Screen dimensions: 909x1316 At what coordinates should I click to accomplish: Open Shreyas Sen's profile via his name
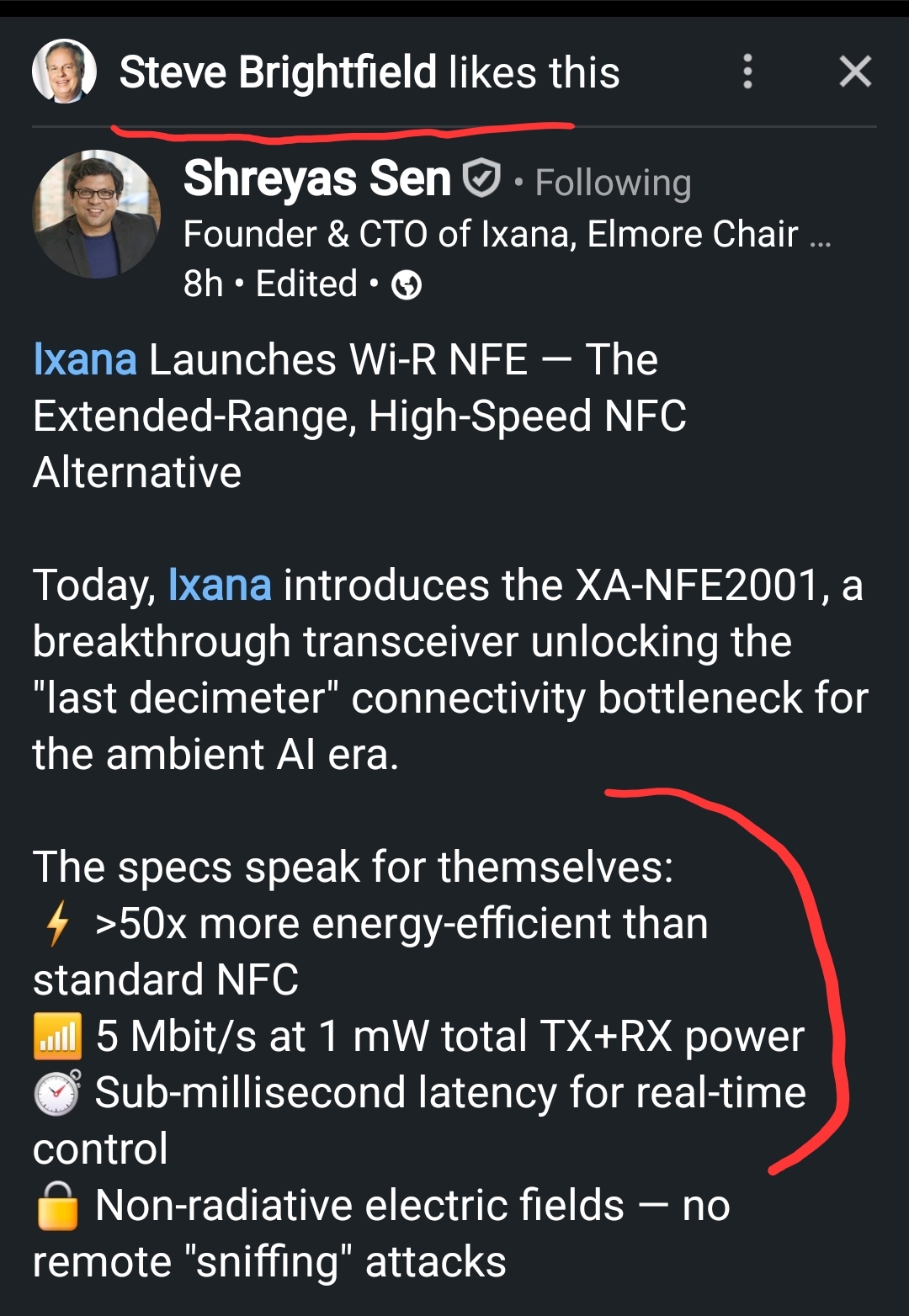[x=317, y=179]
